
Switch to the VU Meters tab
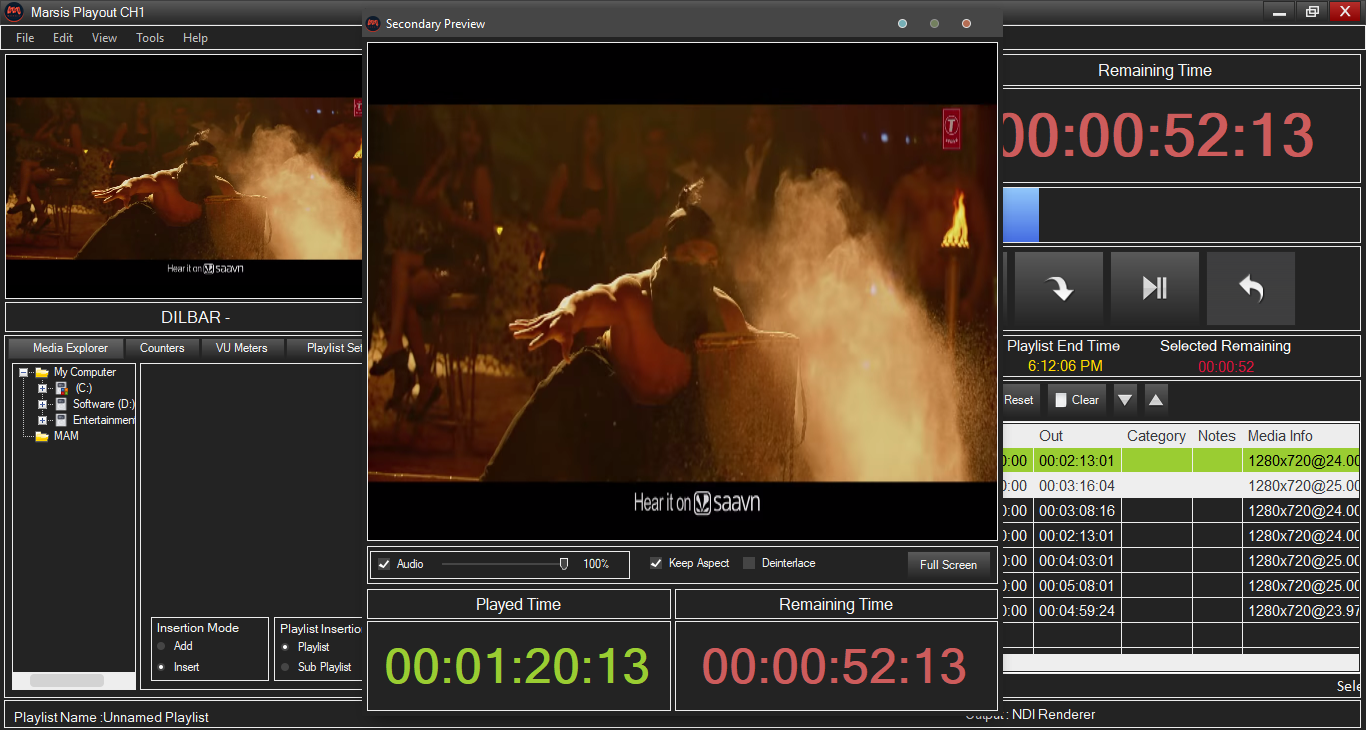point(242,348)
